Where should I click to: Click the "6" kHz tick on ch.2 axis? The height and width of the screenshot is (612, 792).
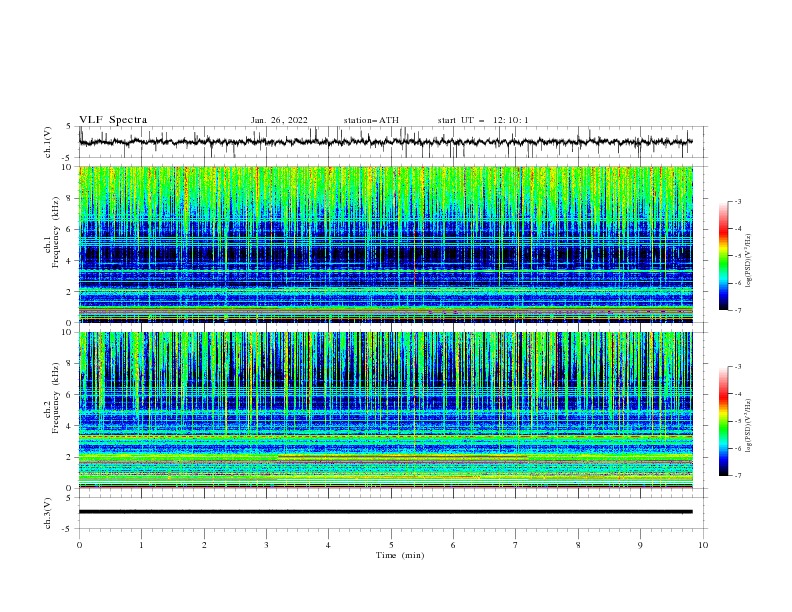(x=70, y=395)
